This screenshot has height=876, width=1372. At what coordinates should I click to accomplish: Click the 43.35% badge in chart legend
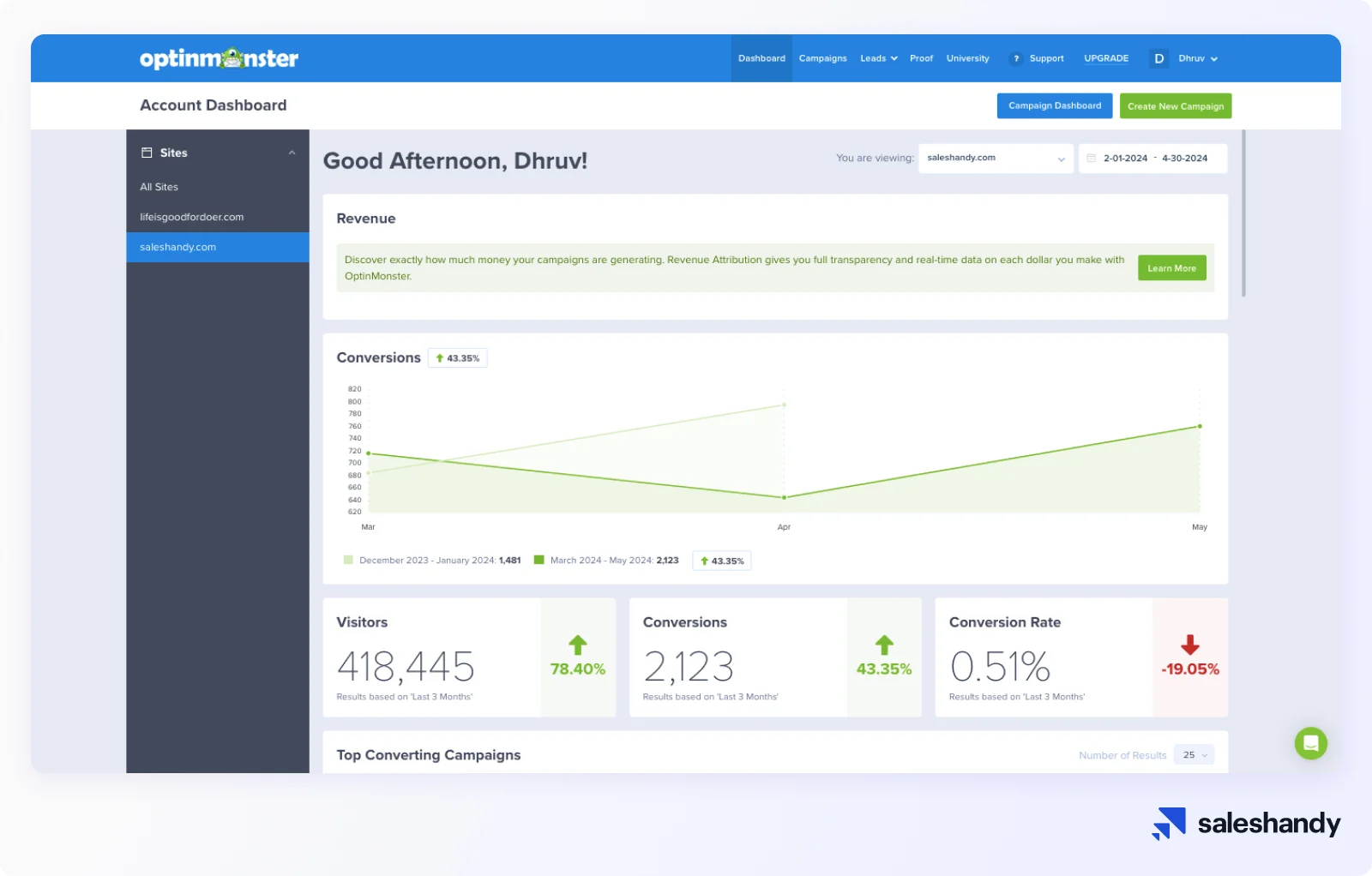tap(722, 561)
